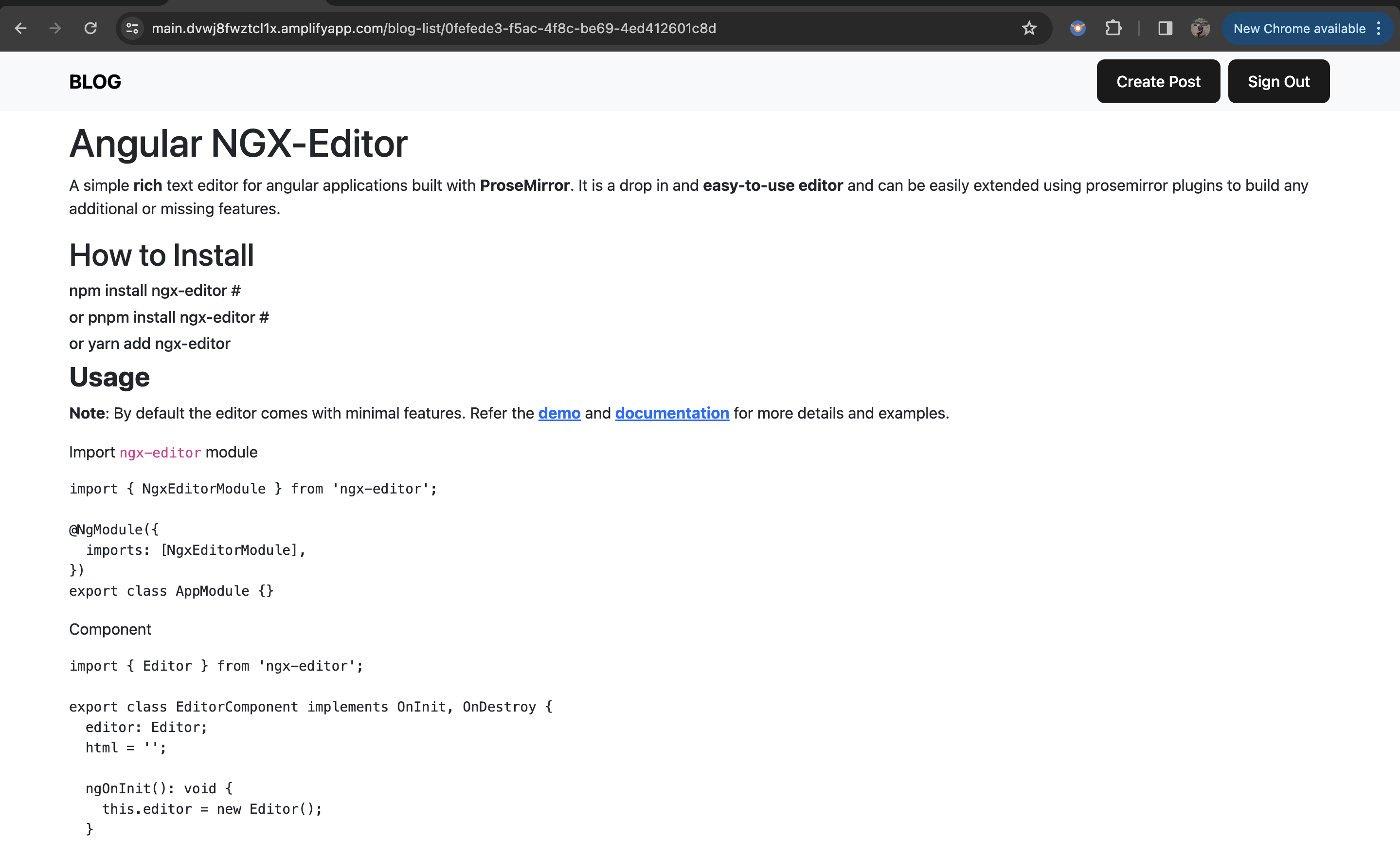Reload the current page

90,28
